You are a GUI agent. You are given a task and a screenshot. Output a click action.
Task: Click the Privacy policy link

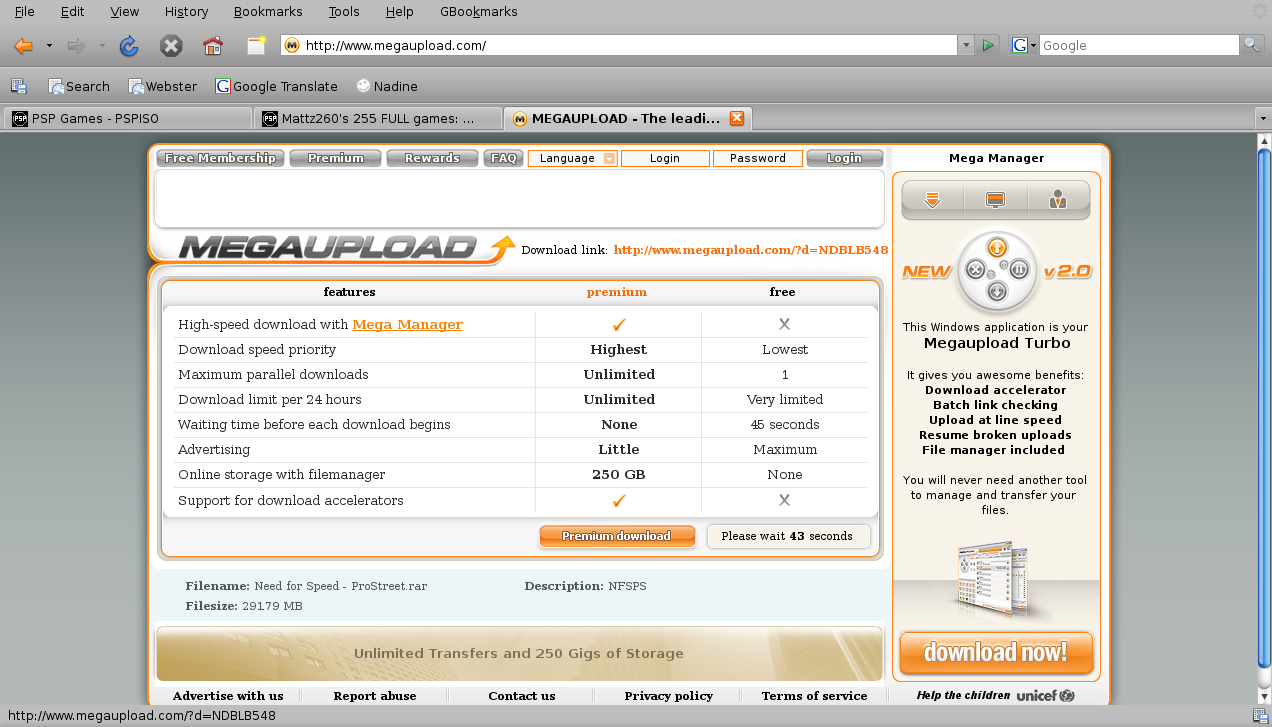pos(669,695)
